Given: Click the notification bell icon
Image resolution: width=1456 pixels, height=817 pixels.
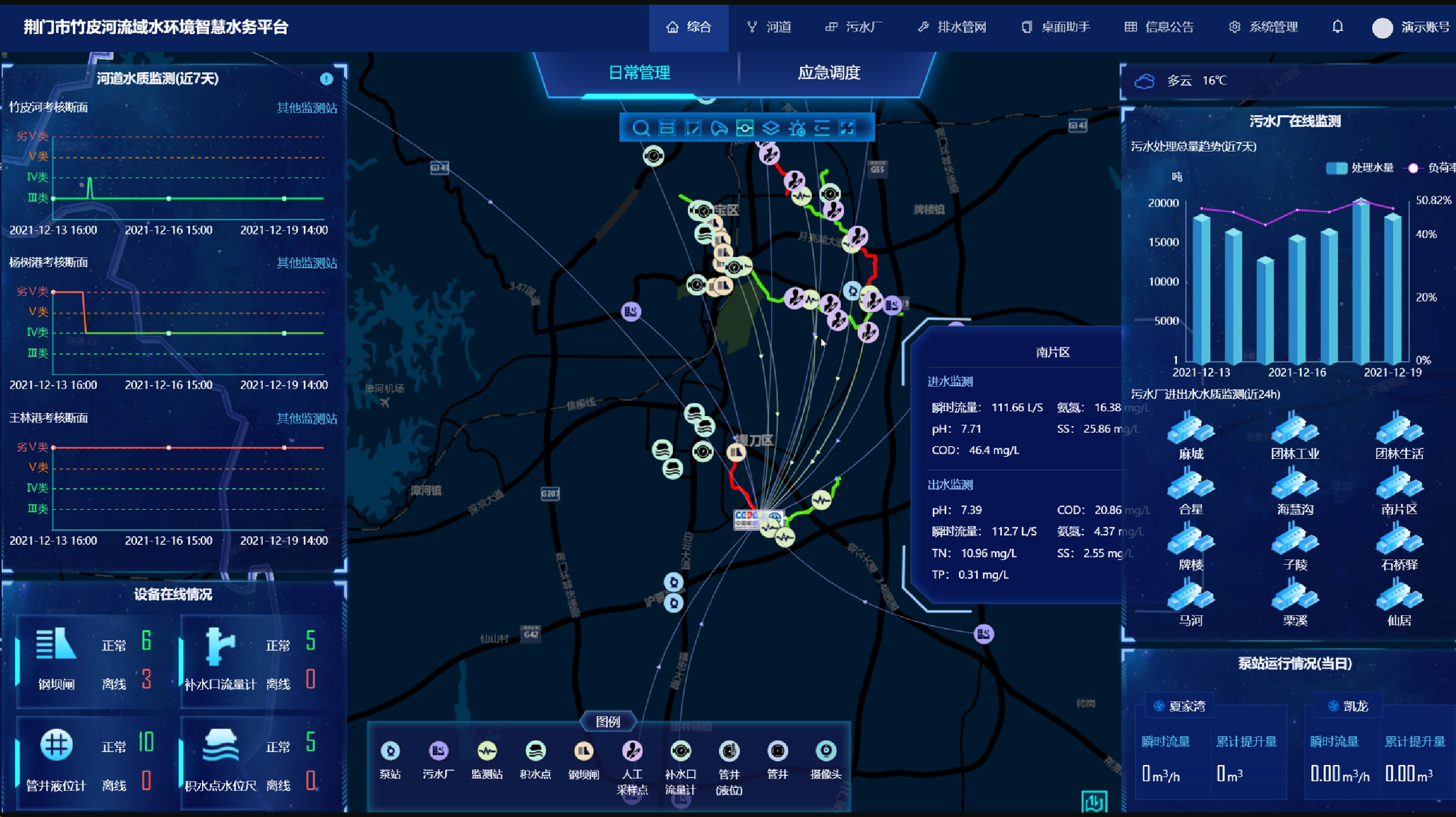Looking at the screenshot, I should (1337, 27).
